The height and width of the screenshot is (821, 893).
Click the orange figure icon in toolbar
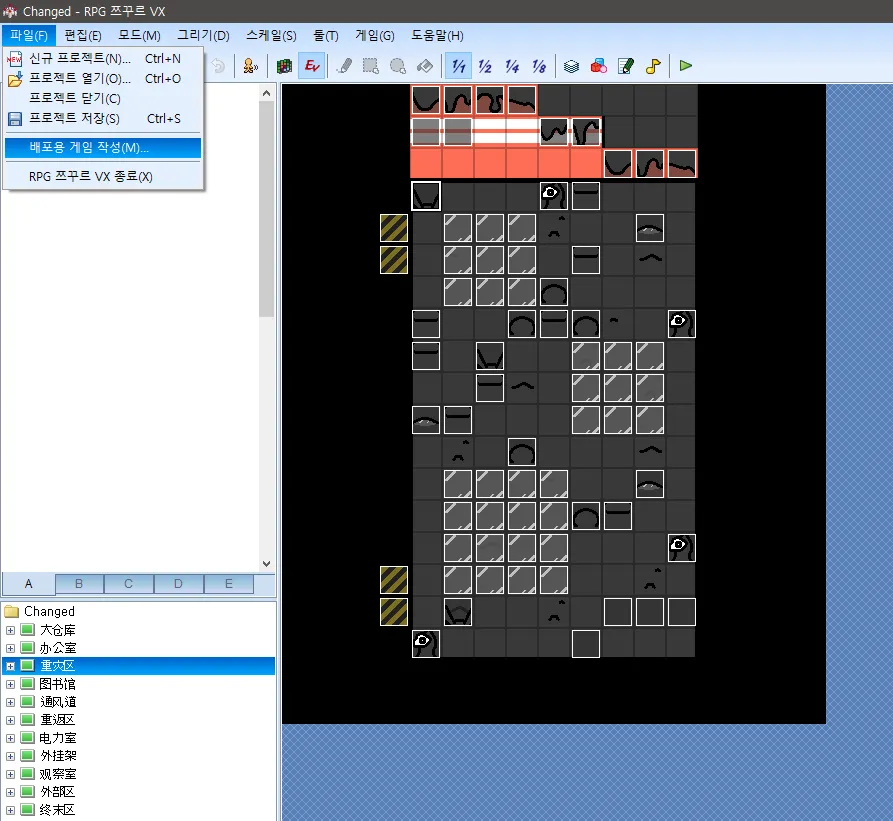(x=251, y=66)
